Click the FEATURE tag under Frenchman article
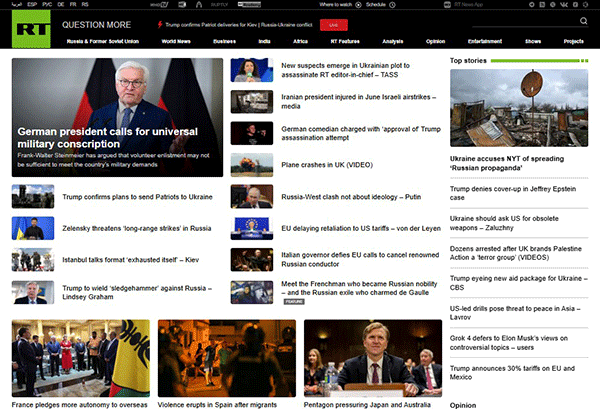600x409 pixels. [294, 302]
